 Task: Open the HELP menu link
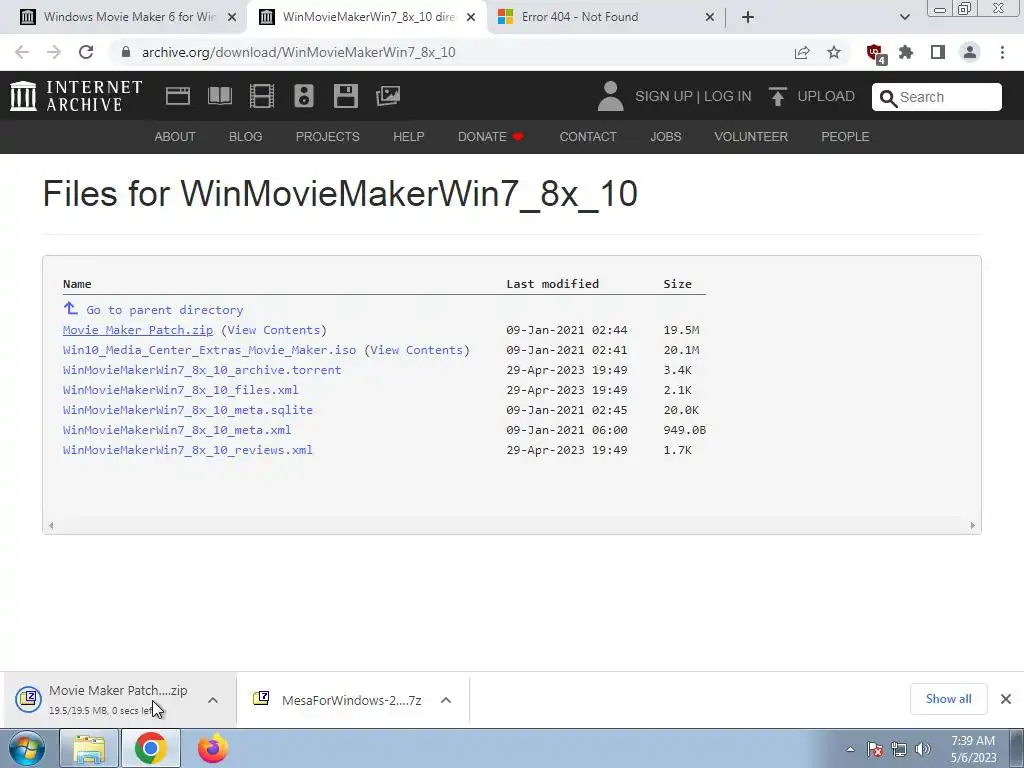(x=409, y=136)
